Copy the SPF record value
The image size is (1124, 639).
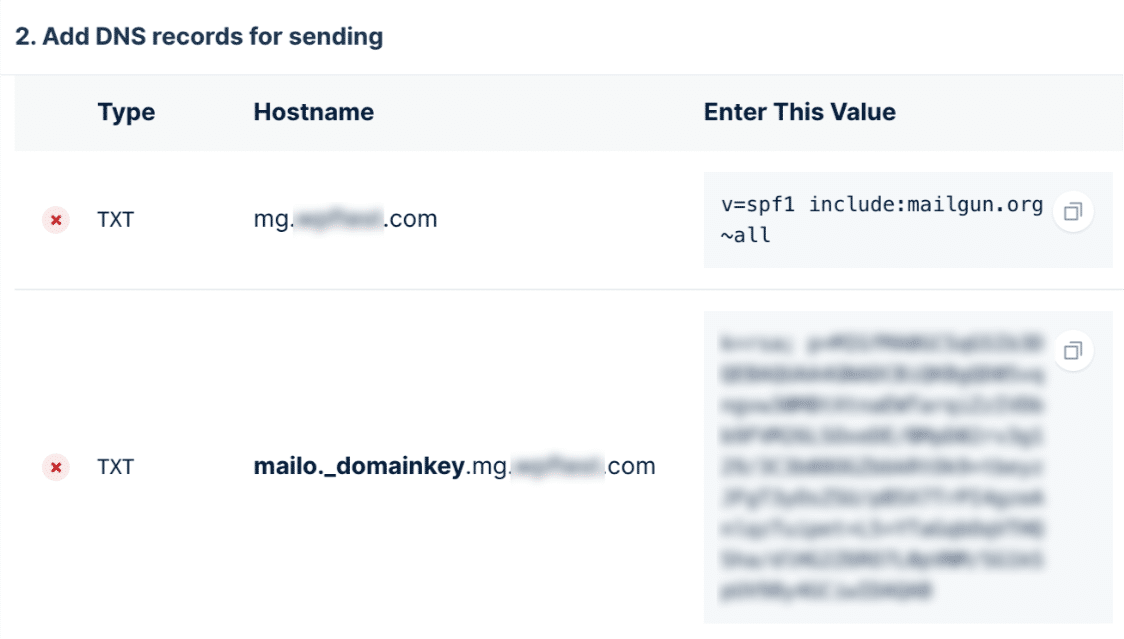click(x=1072, y=212)
